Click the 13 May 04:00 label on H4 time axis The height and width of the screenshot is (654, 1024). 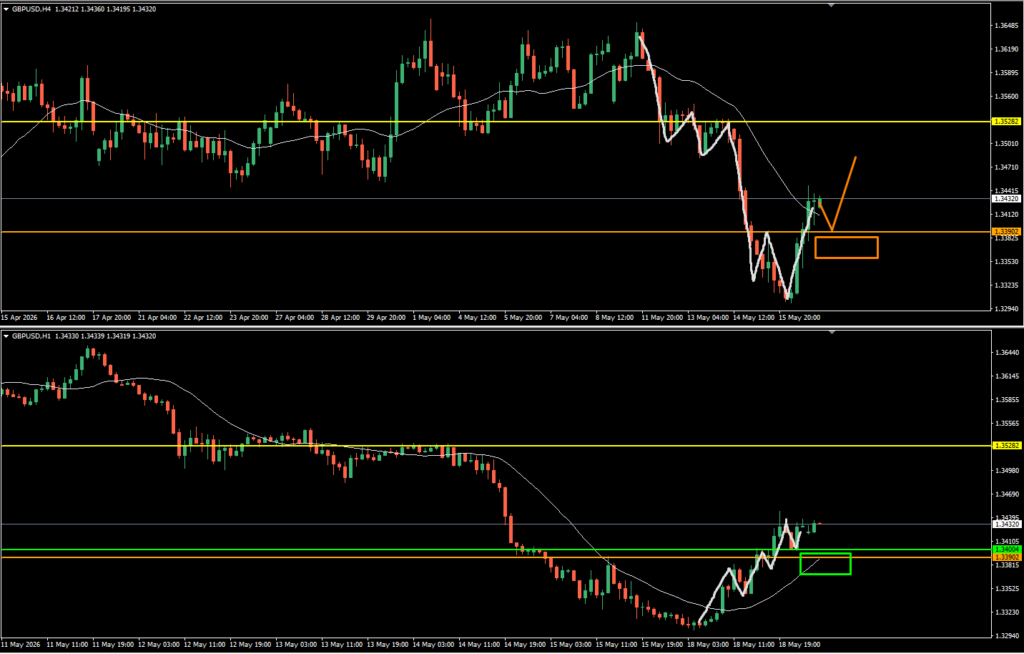706,318
